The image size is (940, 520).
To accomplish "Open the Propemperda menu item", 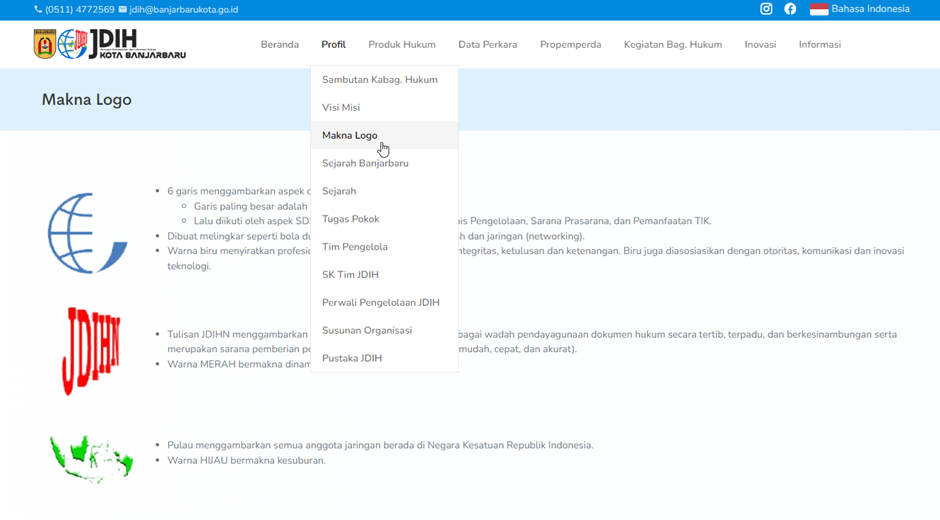I will coord(571,44).
